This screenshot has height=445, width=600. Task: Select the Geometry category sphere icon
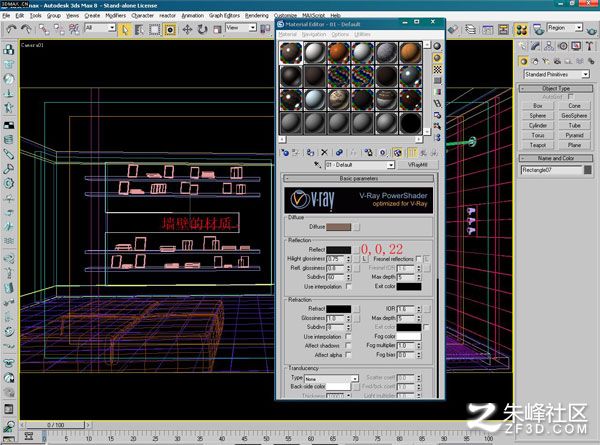(x=523, y=61)
